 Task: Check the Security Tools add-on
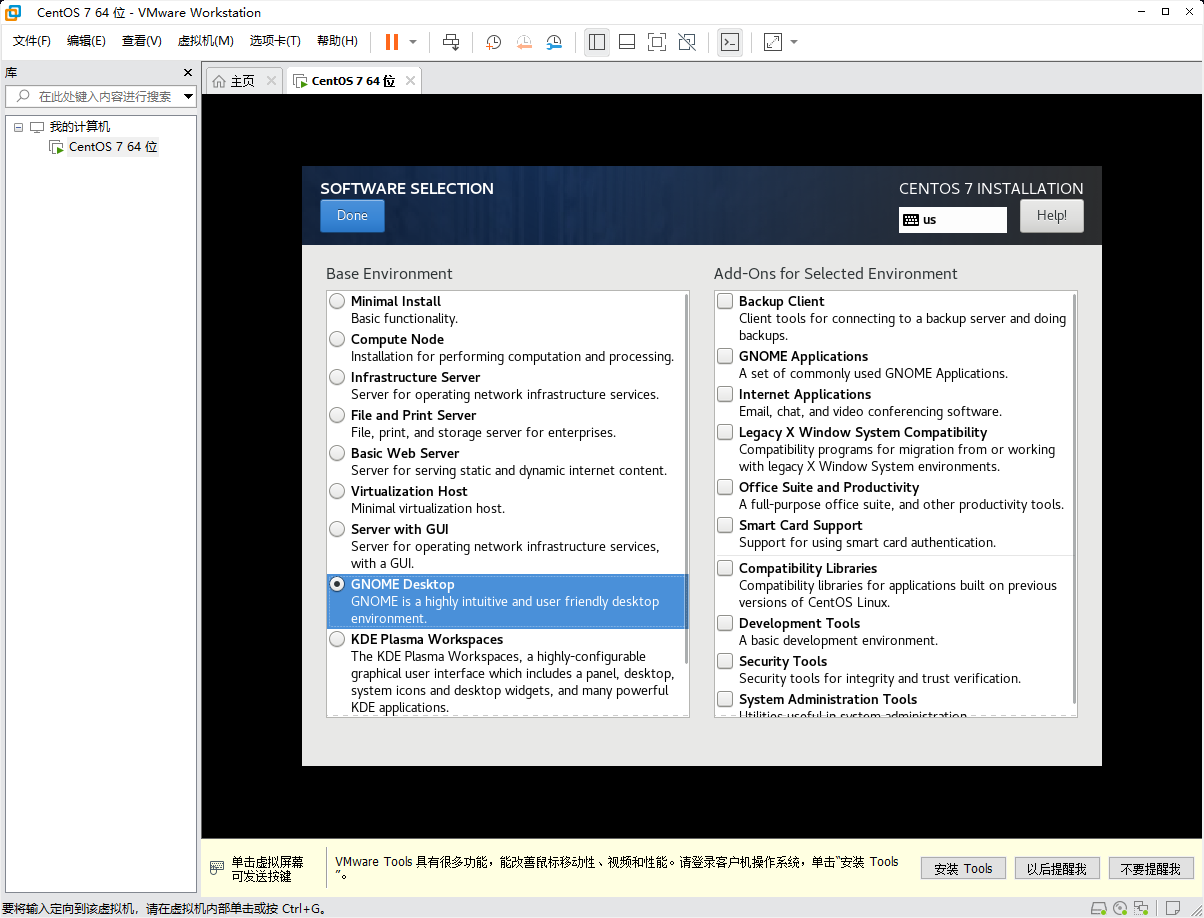tap(725, 661)
